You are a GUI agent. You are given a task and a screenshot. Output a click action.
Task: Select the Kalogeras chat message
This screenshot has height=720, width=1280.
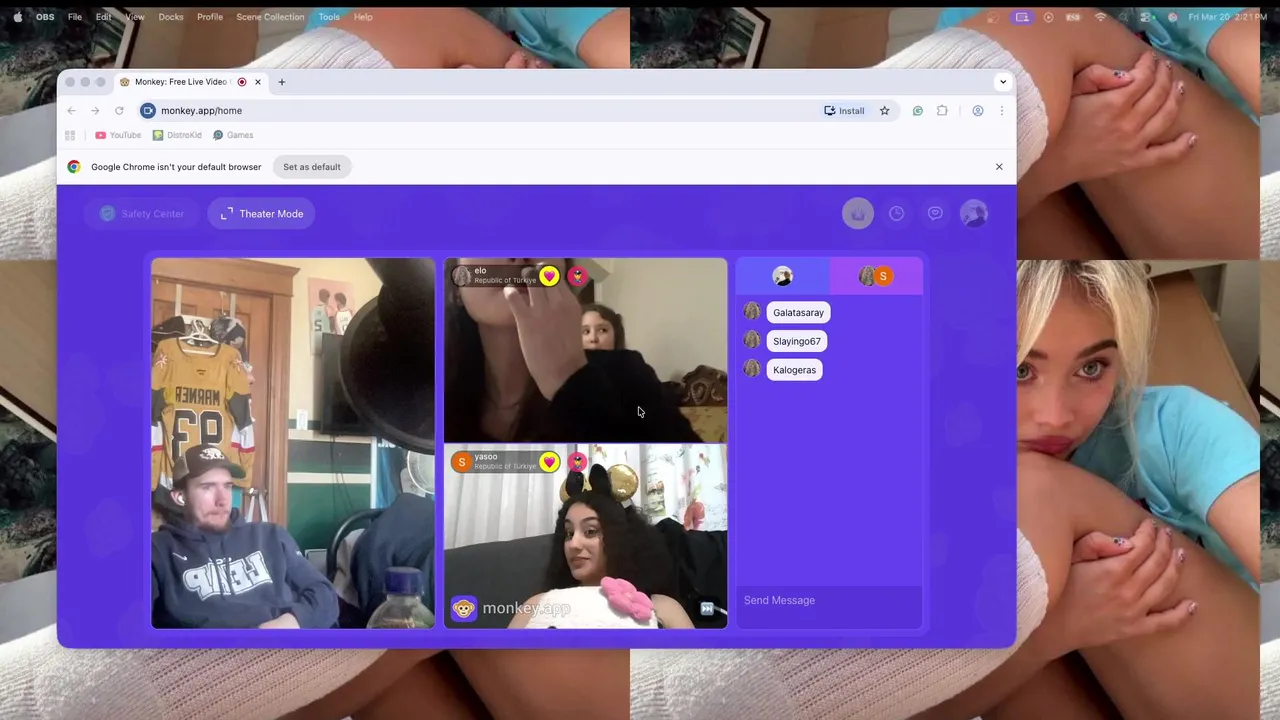click(794, 370)
